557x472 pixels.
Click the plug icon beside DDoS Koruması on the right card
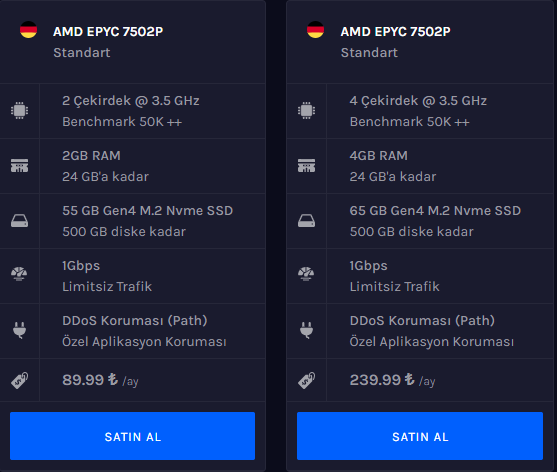pyautogui.click(x=307, y=330)
